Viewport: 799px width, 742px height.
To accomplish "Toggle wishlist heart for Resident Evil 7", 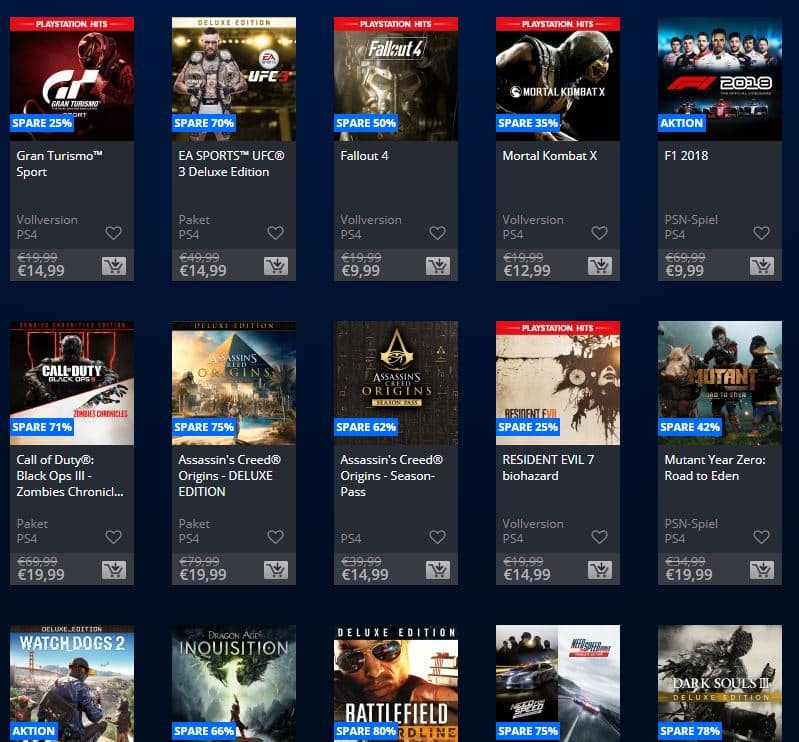I will [x=600, y=537].
